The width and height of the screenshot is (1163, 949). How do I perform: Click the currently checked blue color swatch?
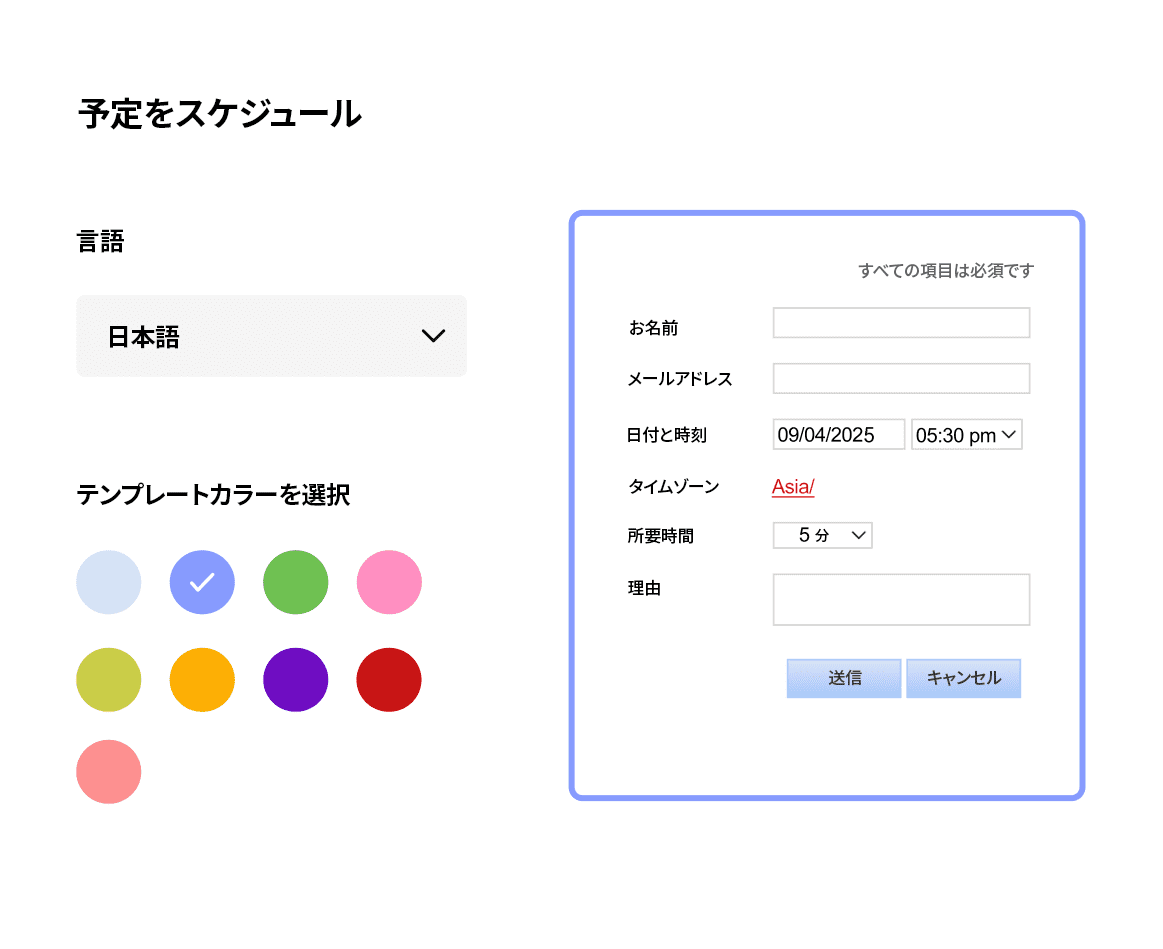point(202,582)
